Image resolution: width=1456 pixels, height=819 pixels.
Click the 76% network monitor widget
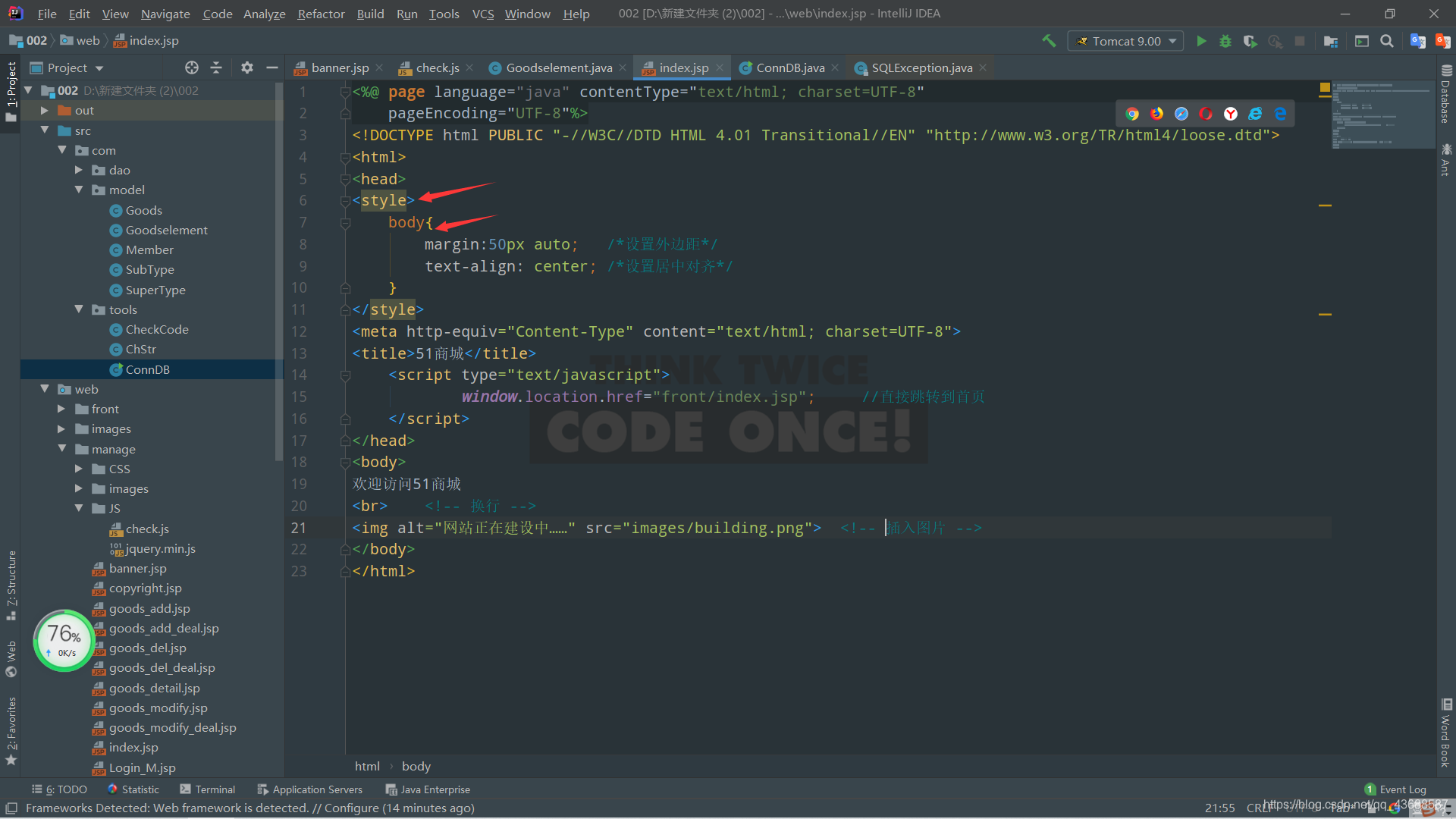click(x=64, y=641)
